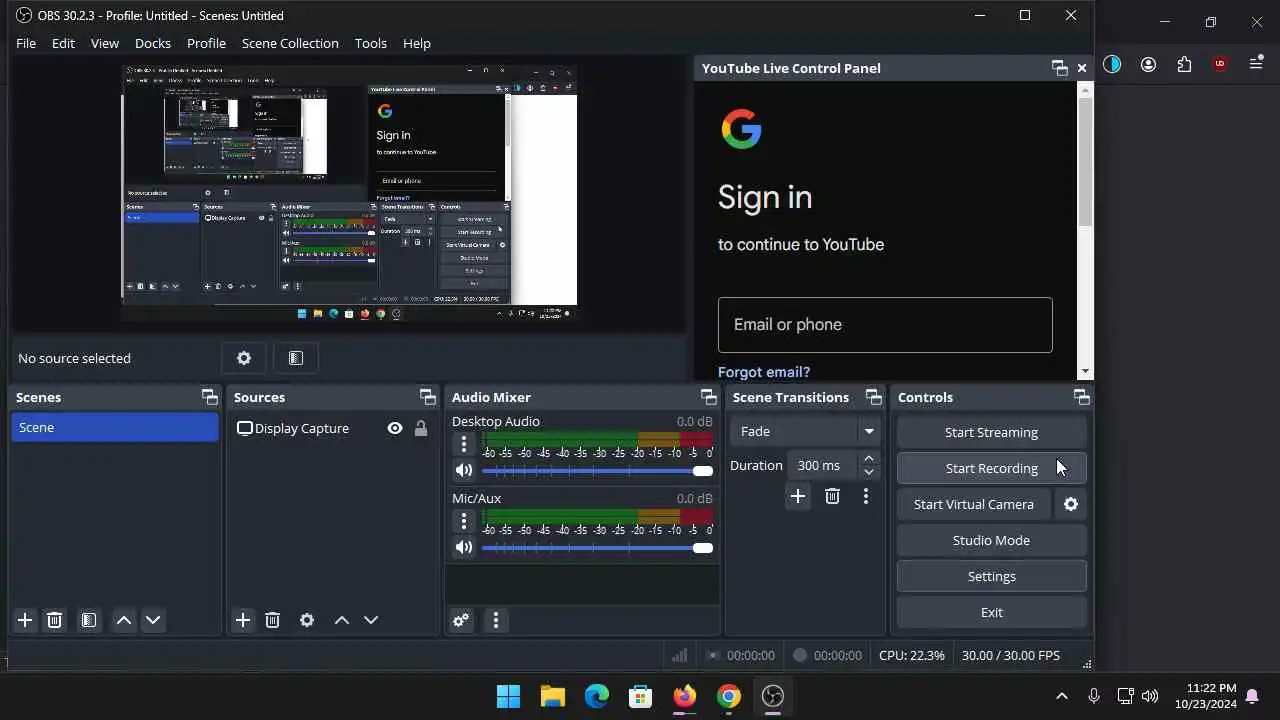Mute Desktop Audio speaker icon
The height and width of the screenshot is (720, 1280).
[x=464, y=470]
